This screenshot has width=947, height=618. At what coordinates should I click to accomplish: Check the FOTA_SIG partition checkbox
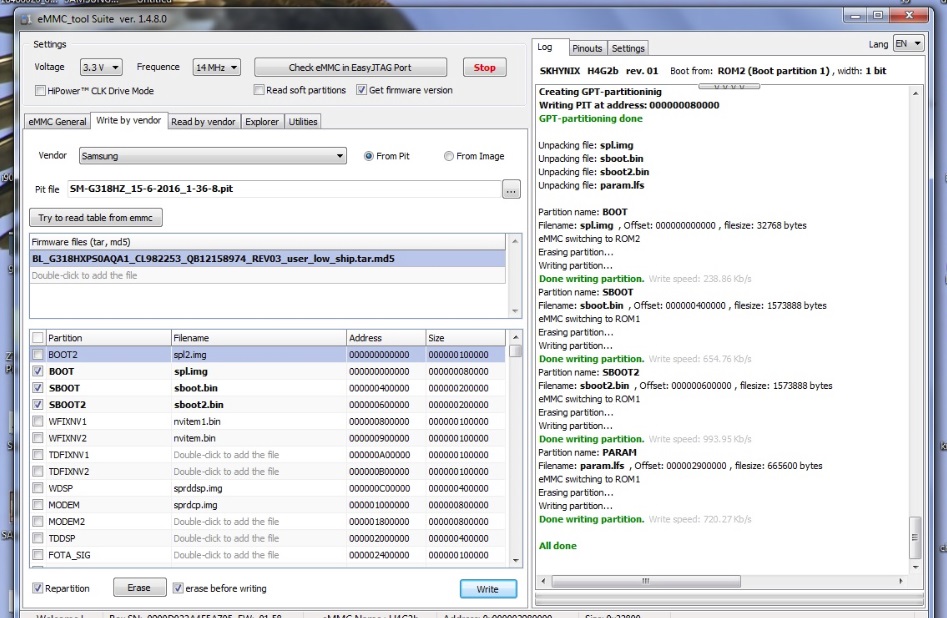(x=38, y=555)
